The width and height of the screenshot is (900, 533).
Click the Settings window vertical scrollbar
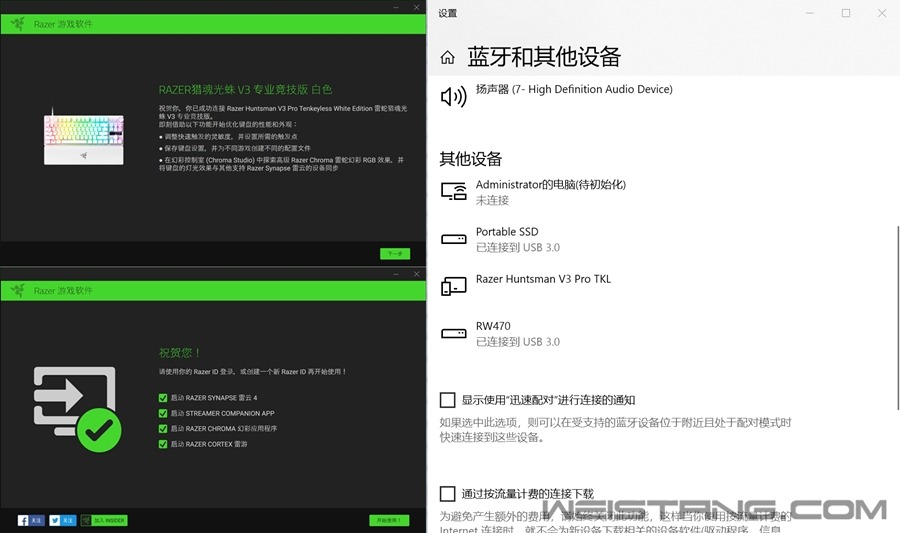coord(897,317)
